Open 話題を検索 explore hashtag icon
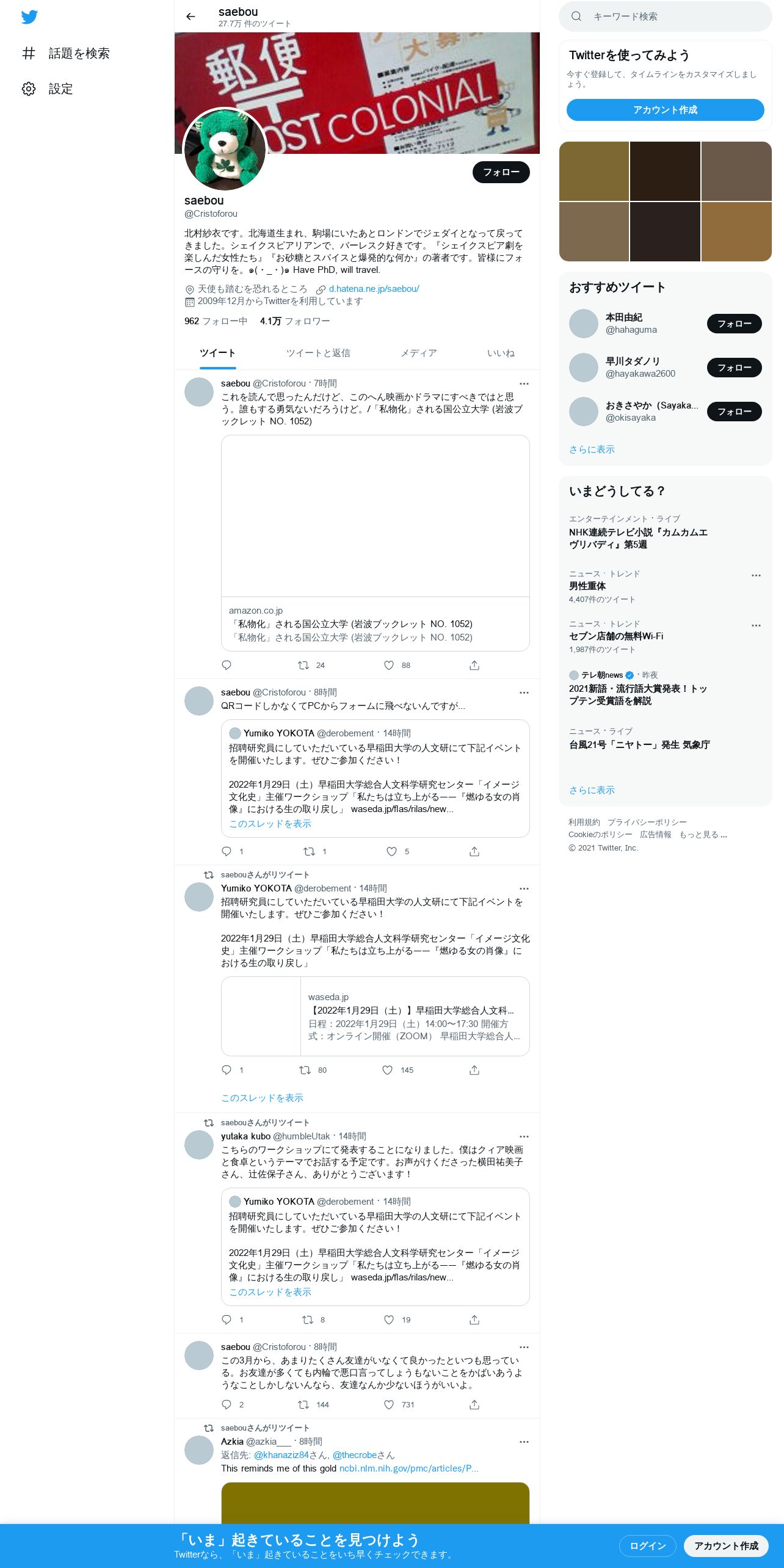 [29, 53]
